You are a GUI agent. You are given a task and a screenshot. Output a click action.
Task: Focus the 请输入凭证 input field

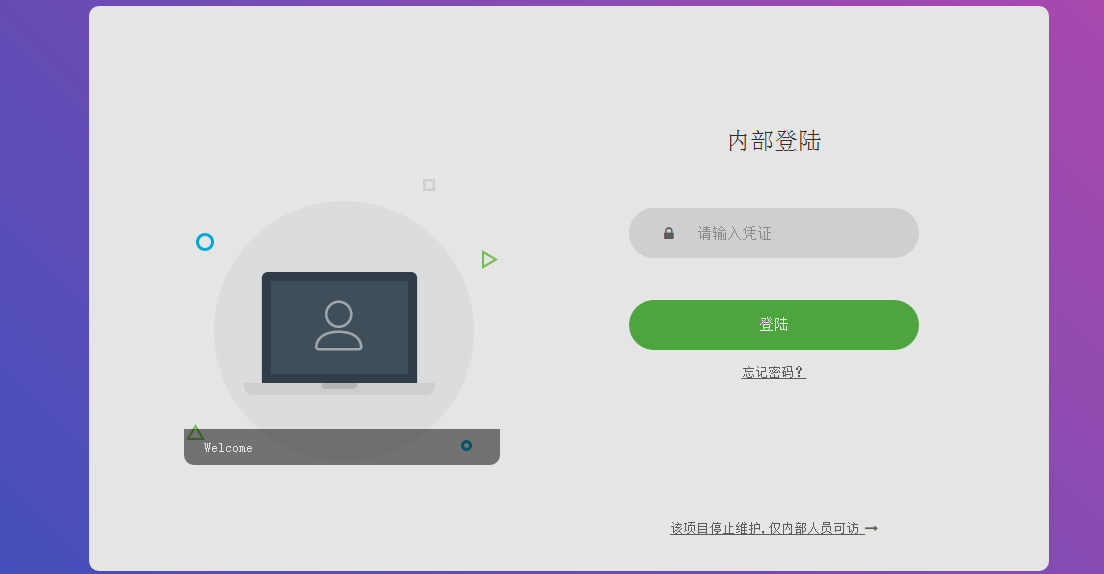tap(790, 233)
